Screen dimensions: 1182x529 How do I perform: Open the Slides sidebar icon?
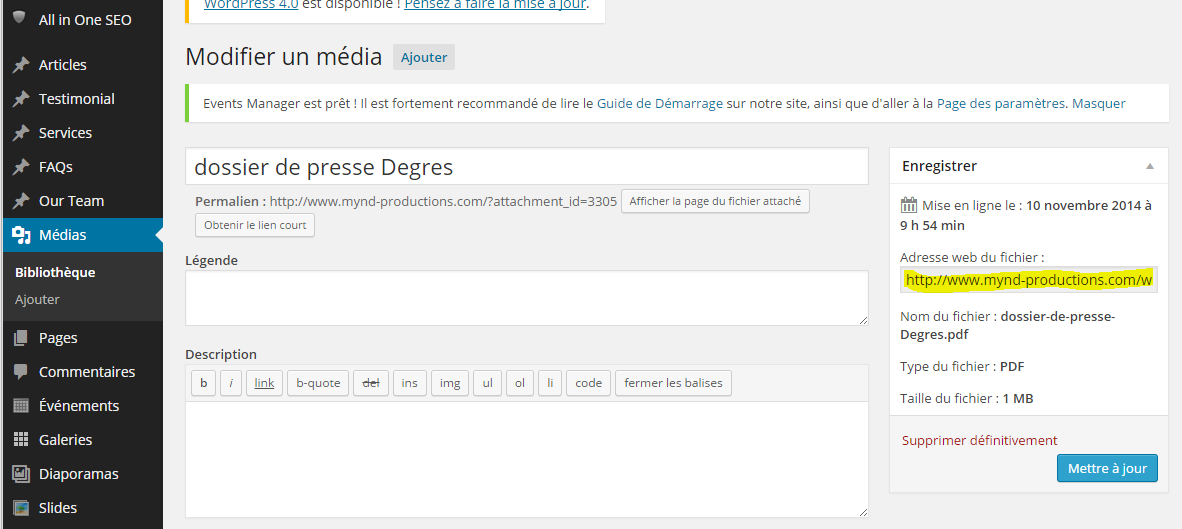21,509
